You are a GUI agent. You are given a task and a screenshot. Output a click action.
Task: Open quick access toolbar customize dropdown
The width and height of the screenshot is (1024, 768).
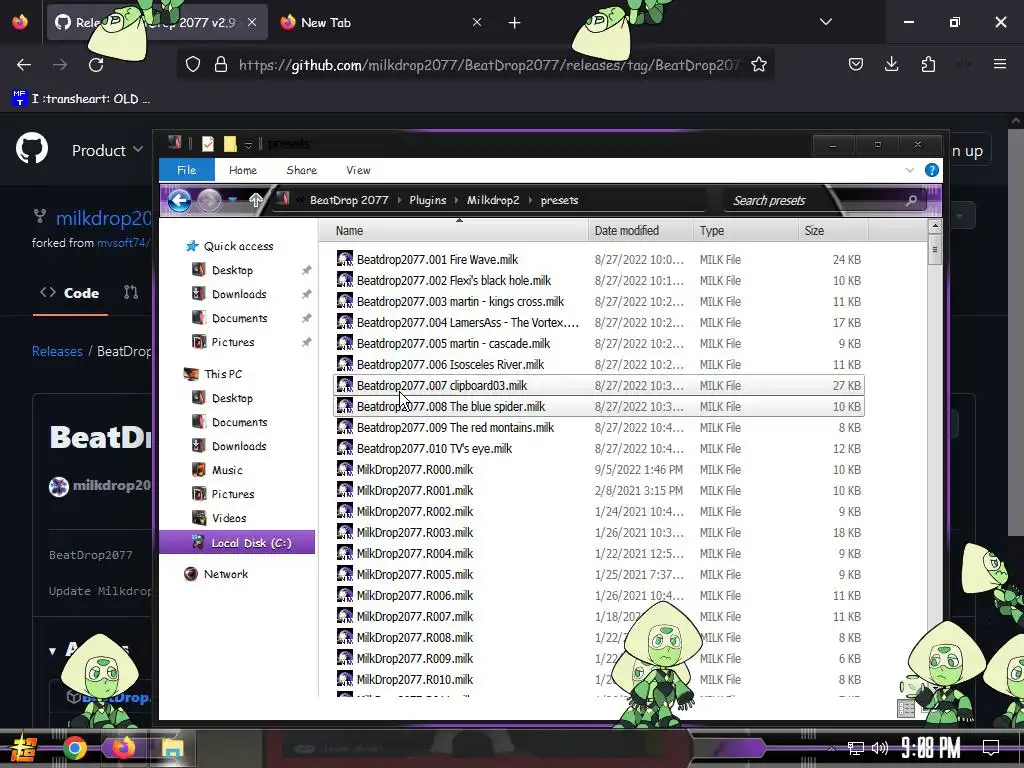248,144
